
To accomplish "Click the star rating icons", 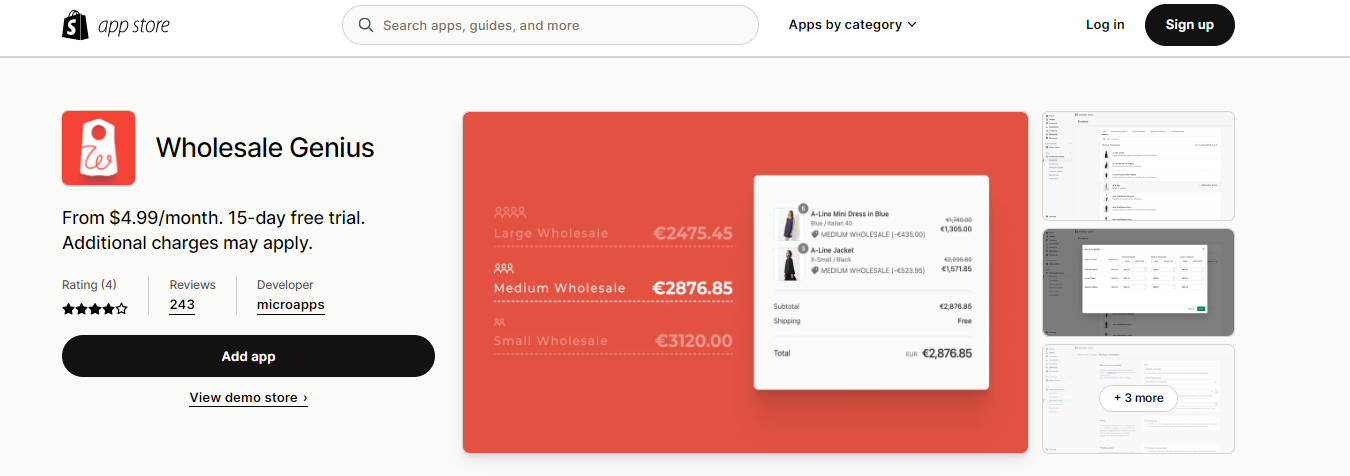I will [95, 309].
